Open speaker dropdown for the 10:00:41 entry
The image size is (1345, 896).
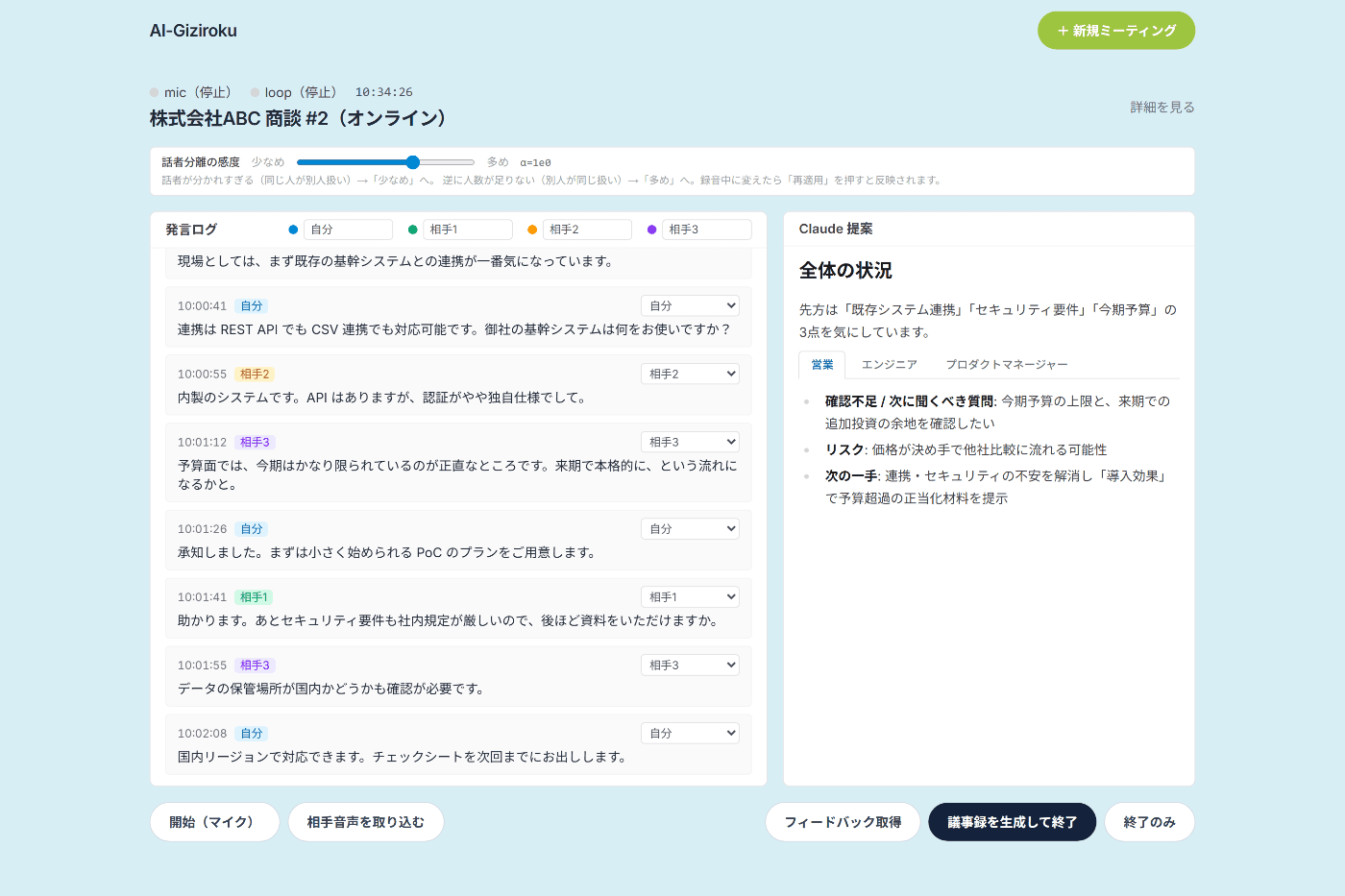pyautogui.click(x=690, y=305)
